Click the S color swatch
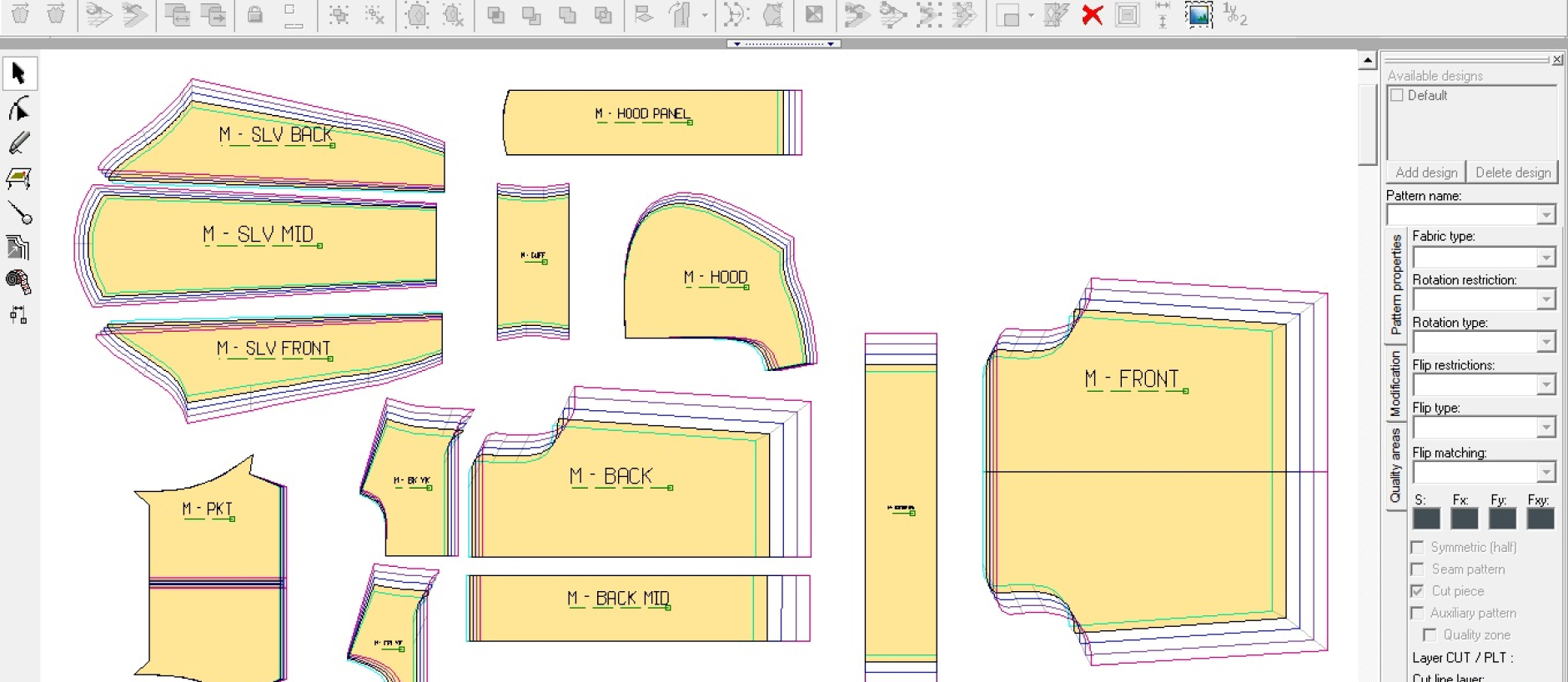This screenshot has width=1568, height=682. tap(1426, 519)
